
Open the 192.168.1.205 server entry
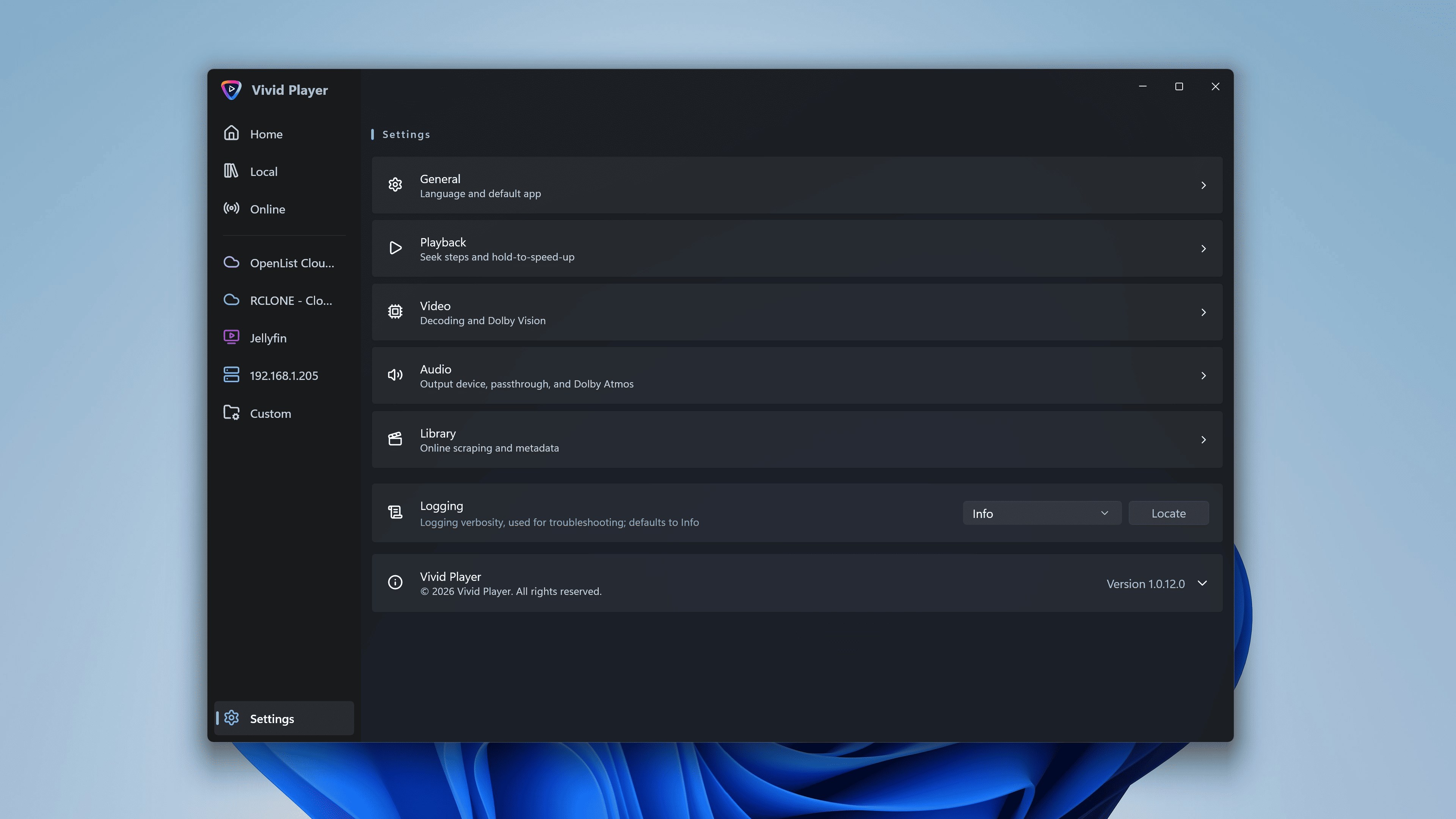[284, 375]
